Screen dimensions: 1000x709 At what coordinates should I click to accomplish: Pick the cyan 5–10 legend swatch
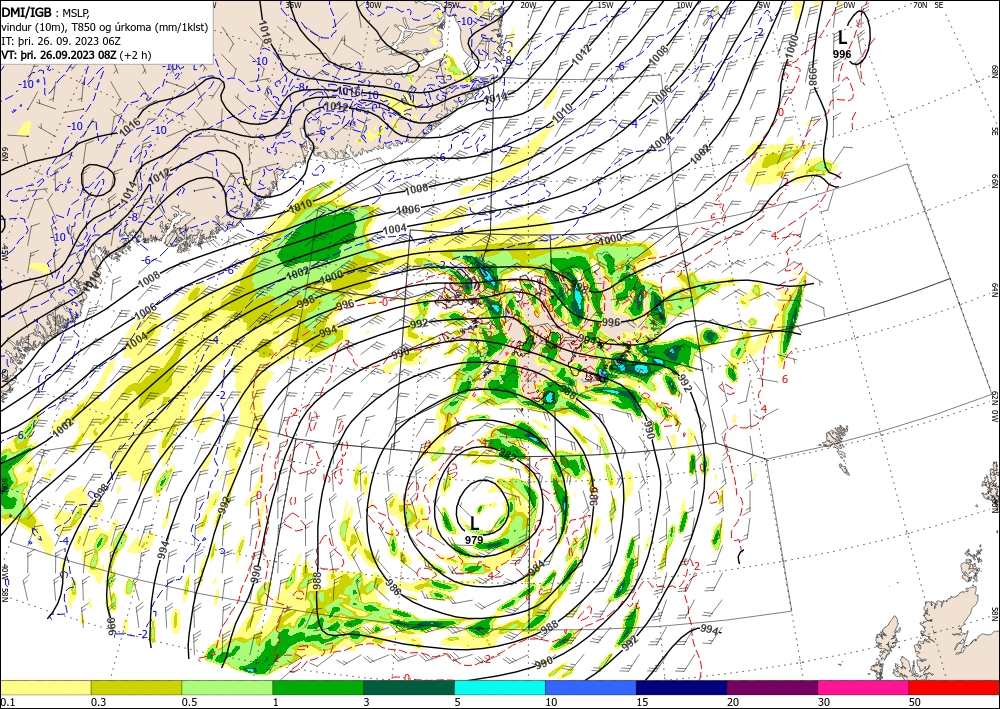pyautogui.click(x=500, y=687)
